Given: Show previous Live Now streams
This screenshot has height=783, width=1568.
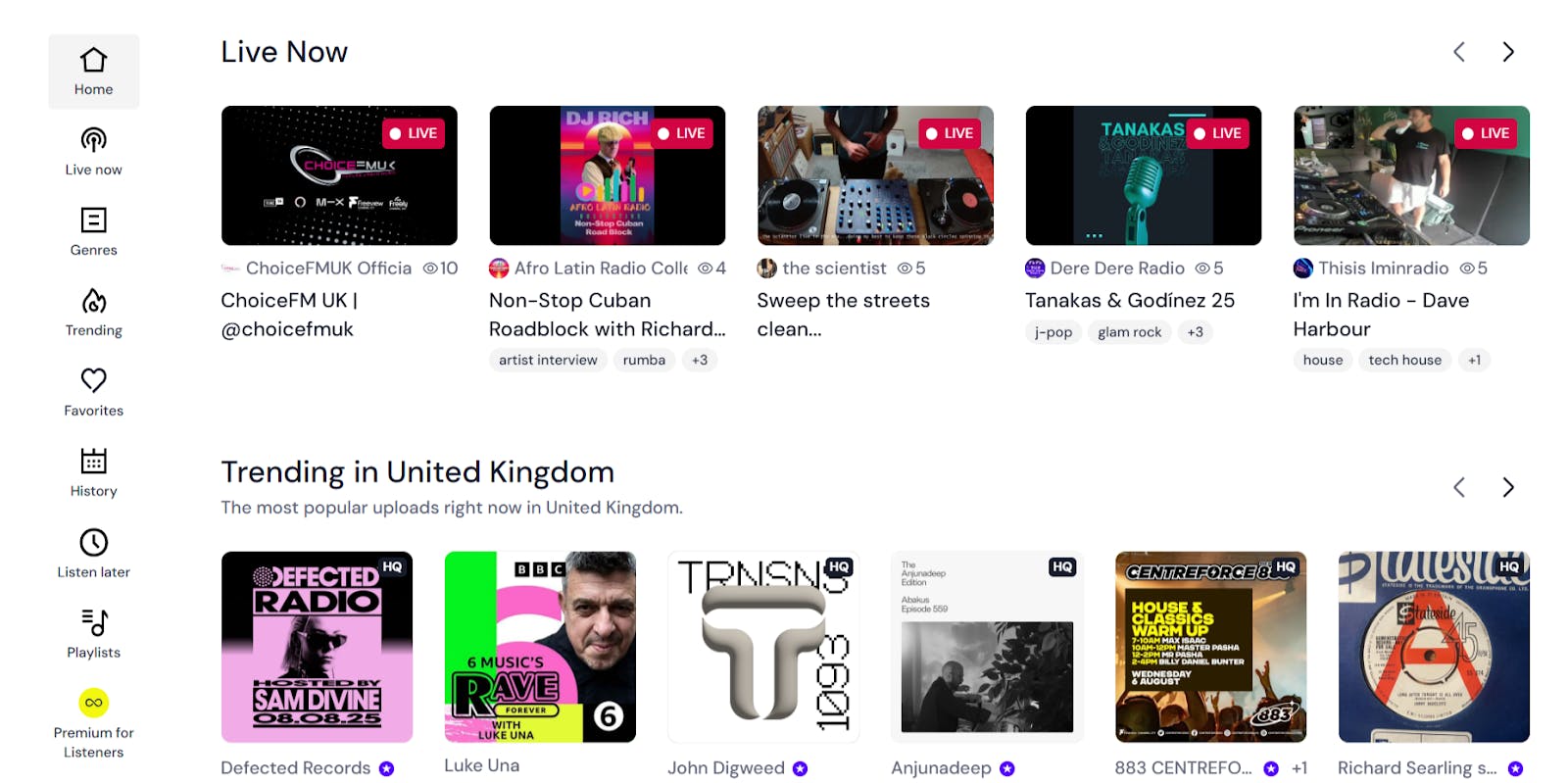Looking at the screenshot, I should coord(1459,52).
